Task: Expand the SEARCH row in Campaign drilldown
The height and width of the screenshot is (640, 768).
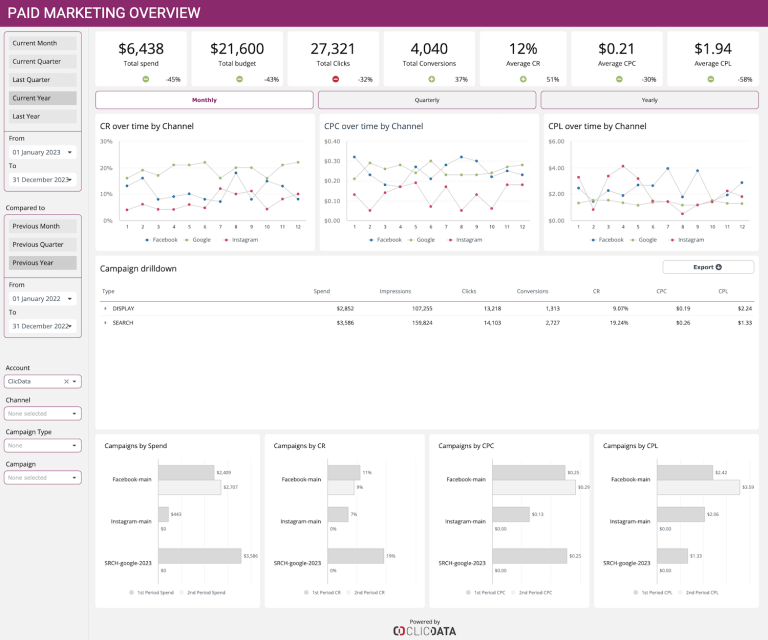Action: tap(105, 323)
